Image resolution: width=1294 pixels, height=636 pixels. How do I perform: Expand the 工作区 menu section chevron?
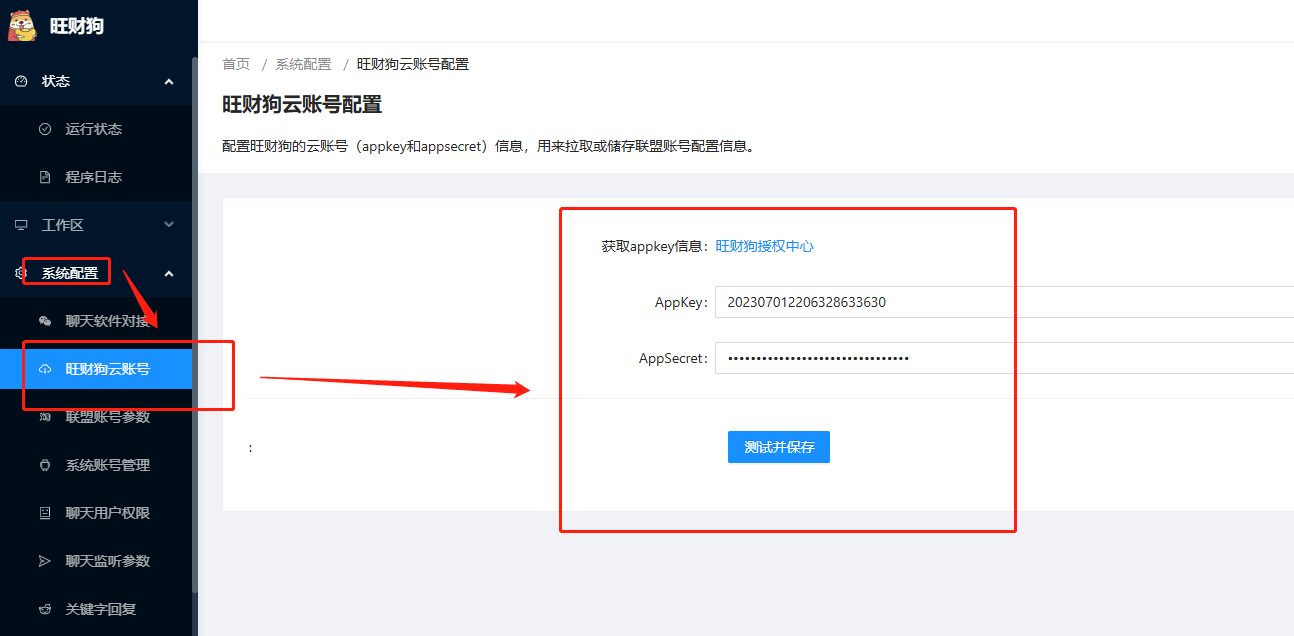click(169, 225)
